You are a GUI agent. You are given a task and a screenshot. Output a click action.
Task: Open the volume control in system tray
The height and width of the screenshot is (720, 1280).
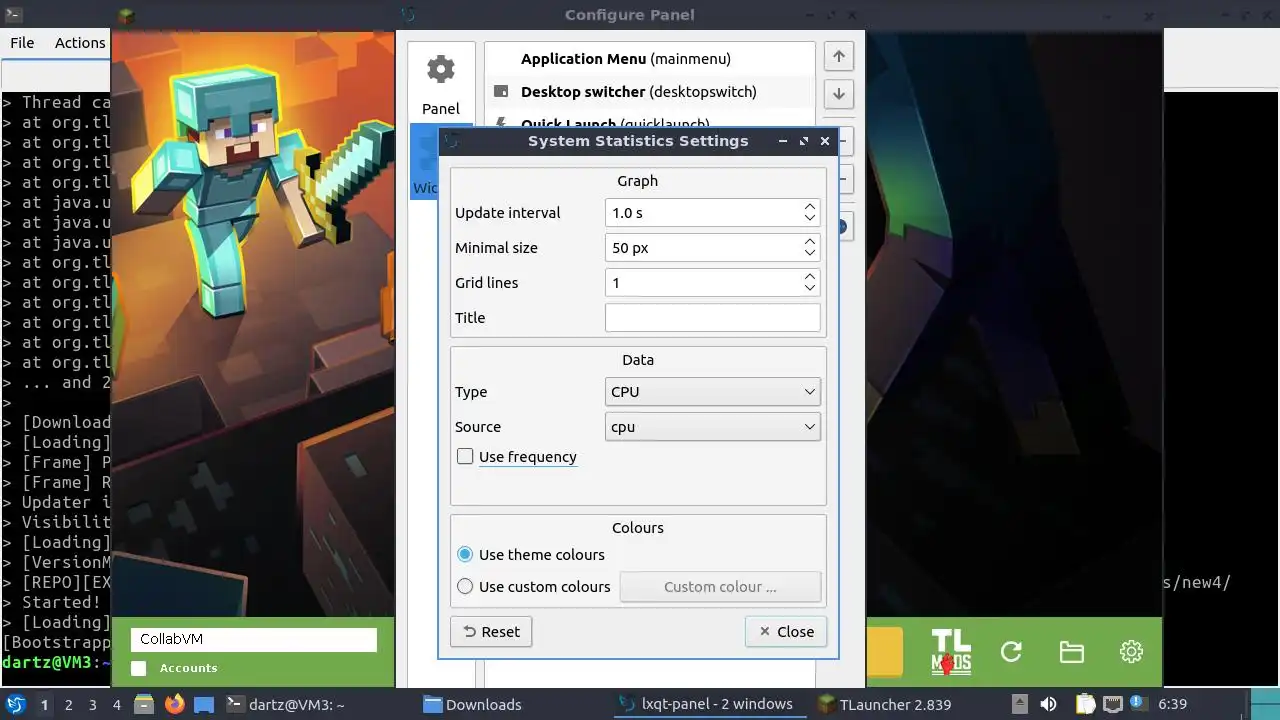1048,704
